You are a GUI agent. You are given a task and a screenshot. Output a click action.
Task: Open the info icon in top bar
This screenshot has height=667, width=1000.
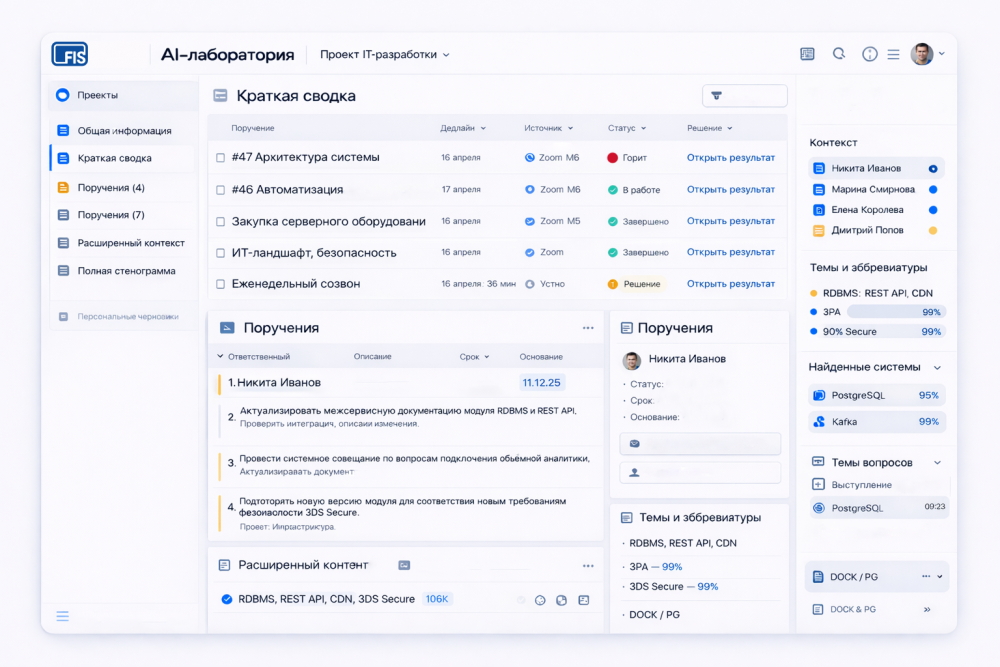tap(869, 54)
